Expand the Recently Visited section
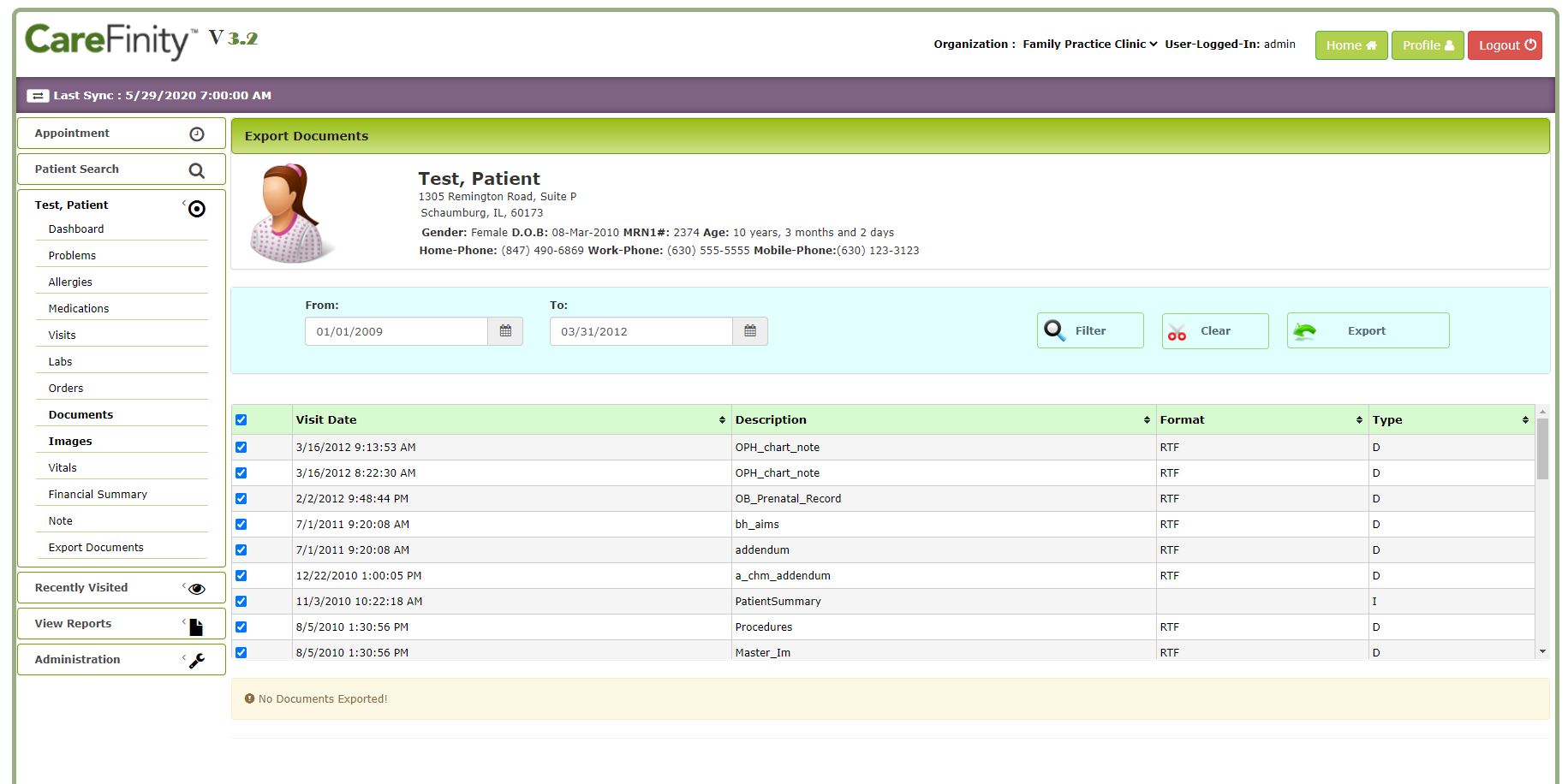 [x=122, y=588]
